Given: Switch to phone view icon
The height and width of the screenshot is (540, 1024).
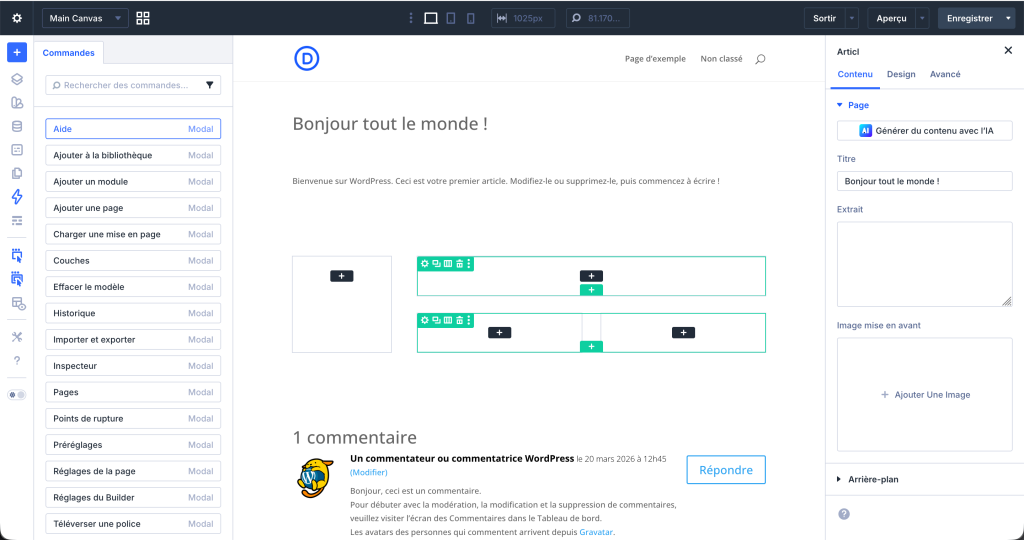Looking at the screenshot, I should click(x=471, y=18).
